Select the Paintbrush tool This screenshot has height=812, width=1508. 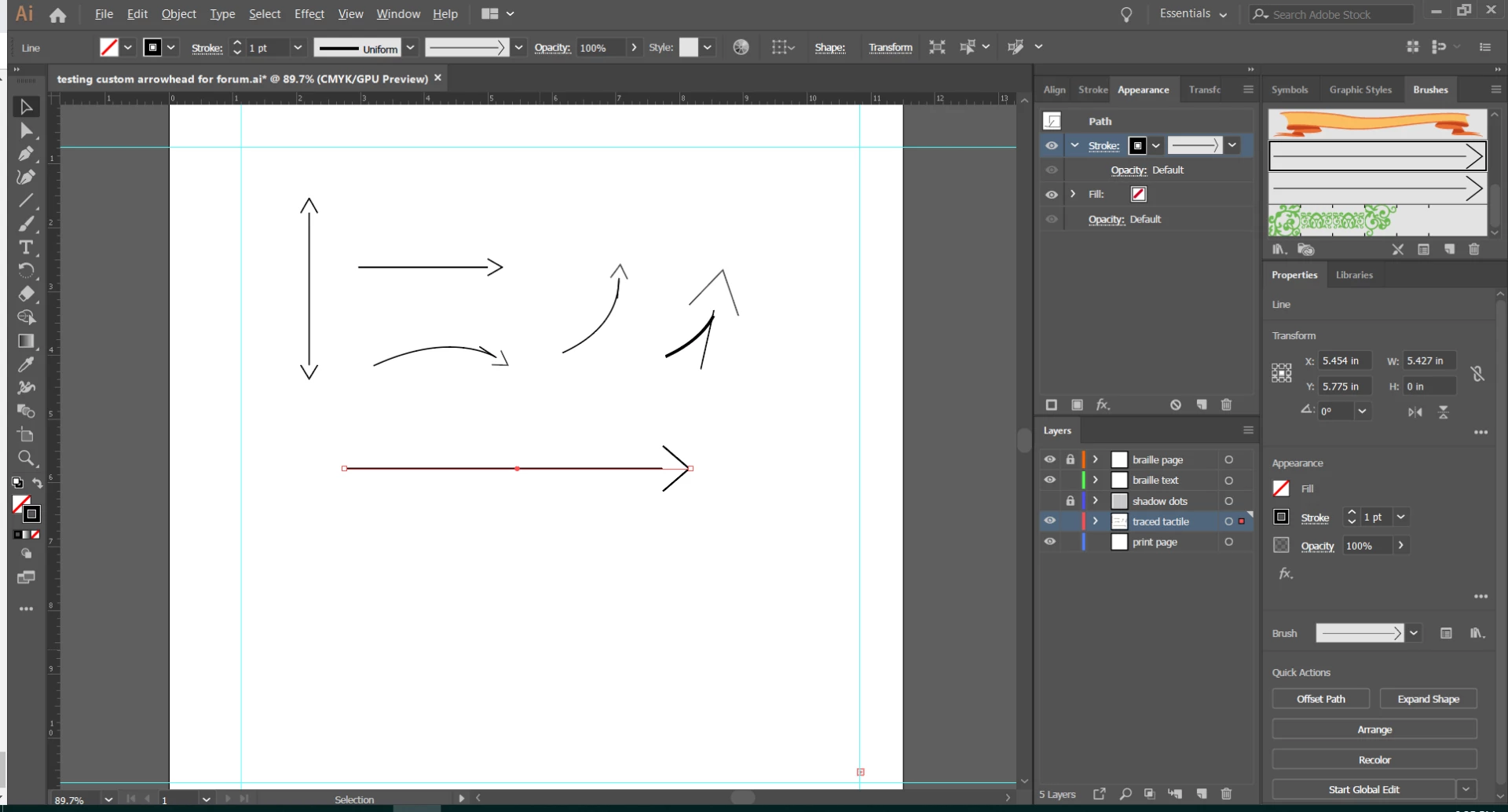pos(26,225)
